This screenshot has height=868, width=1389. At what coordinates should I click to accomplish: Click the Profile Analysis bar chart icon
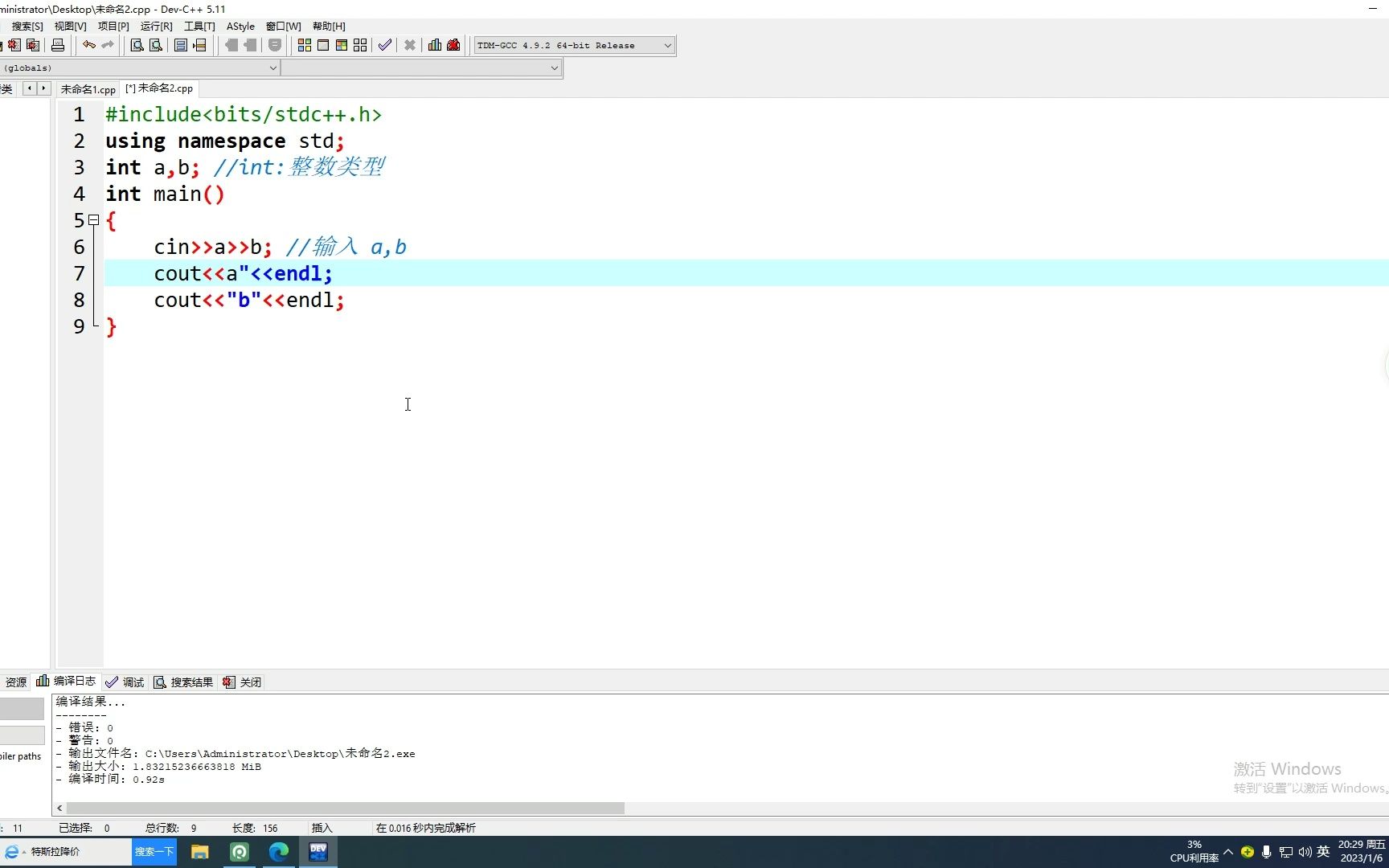(x=435, y=45)
